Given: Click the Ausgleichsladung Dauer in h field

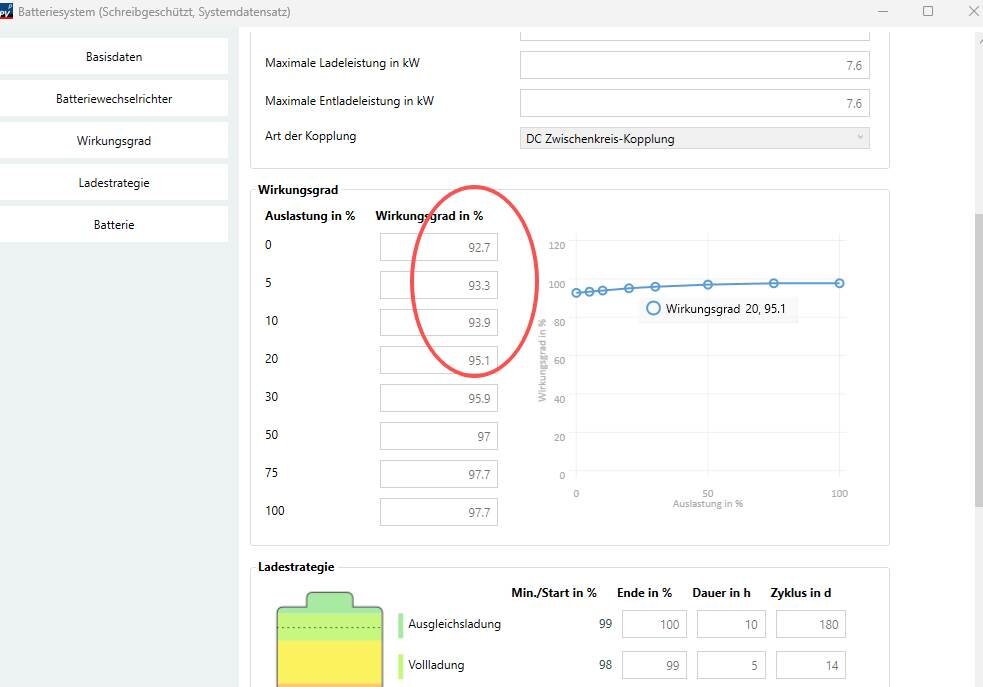Looking at the screenshot, I should (x=731, y=625).
